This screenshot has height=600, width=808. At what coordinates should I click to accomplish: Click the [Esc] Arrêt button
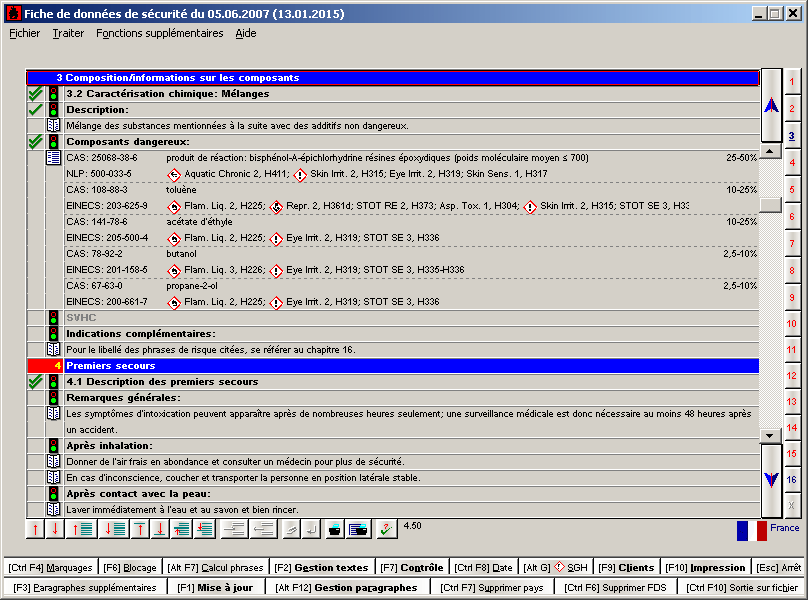(779, 568)
